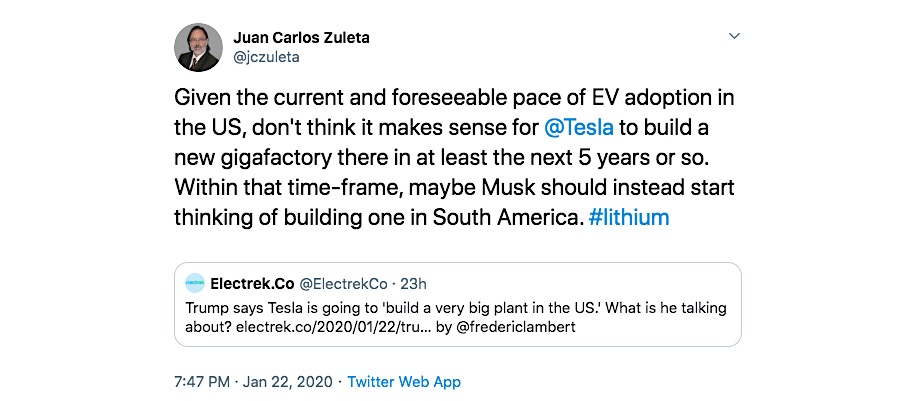Open Juan Carlos Zuleta's profile picture
This screenshot has width=899, height=401.
pyautogui.click(x=198, y=47)
